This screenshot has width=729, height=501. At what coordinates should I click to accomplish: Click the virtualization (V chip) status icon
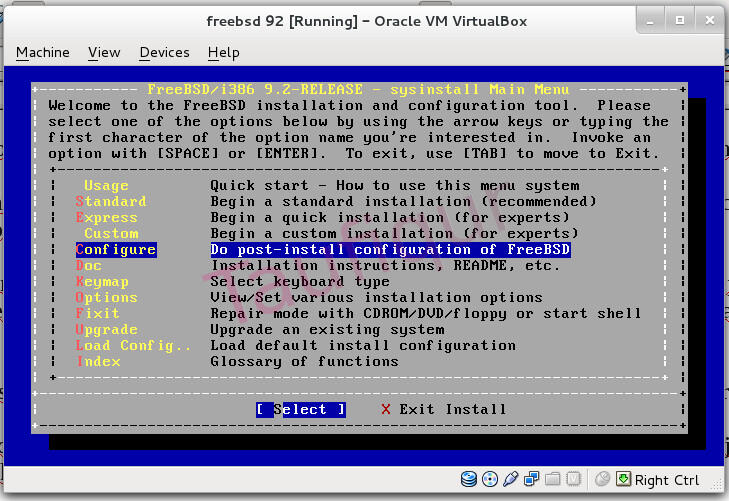coord(574,479)
